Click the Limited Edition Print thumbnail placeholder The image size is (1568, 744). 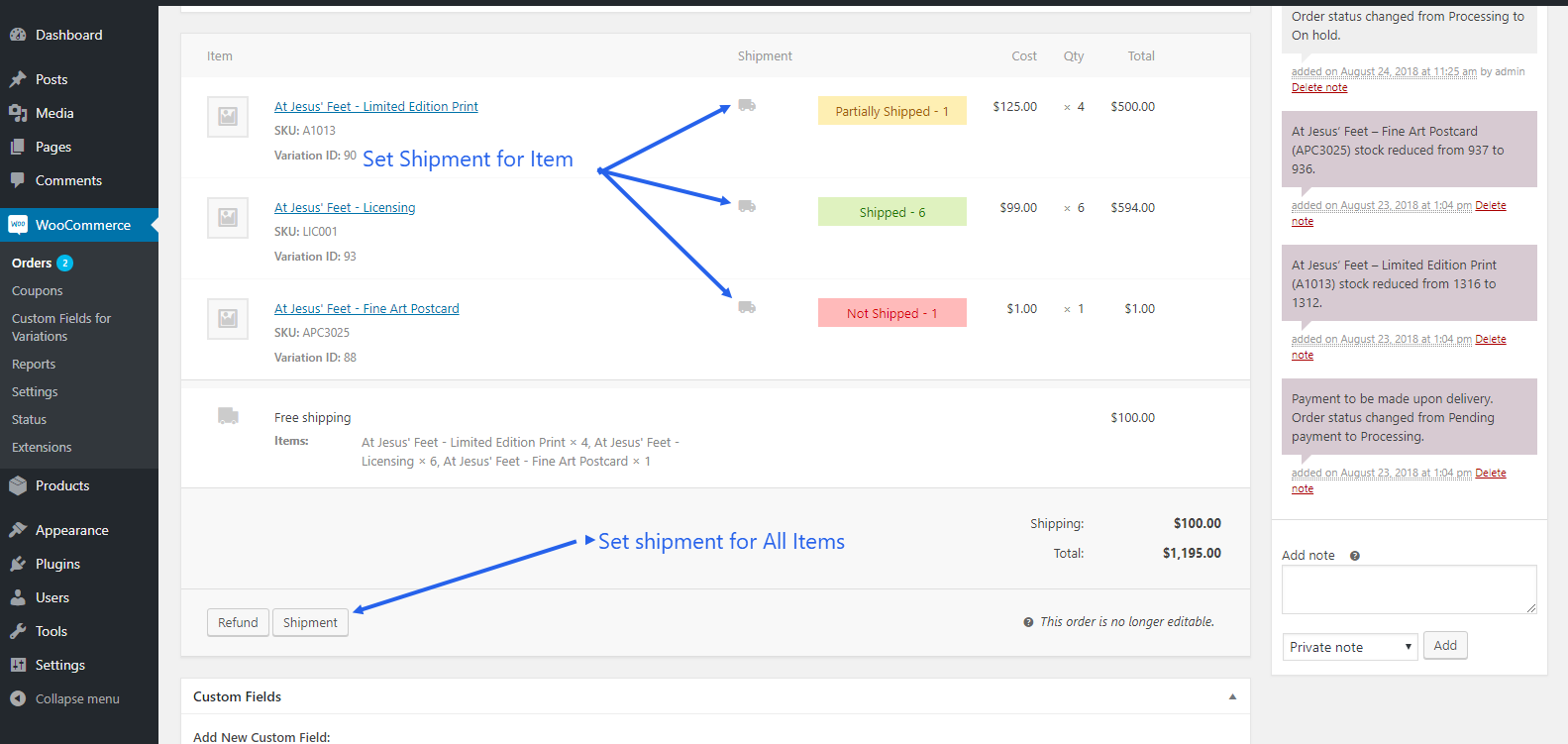click(228, 116)
